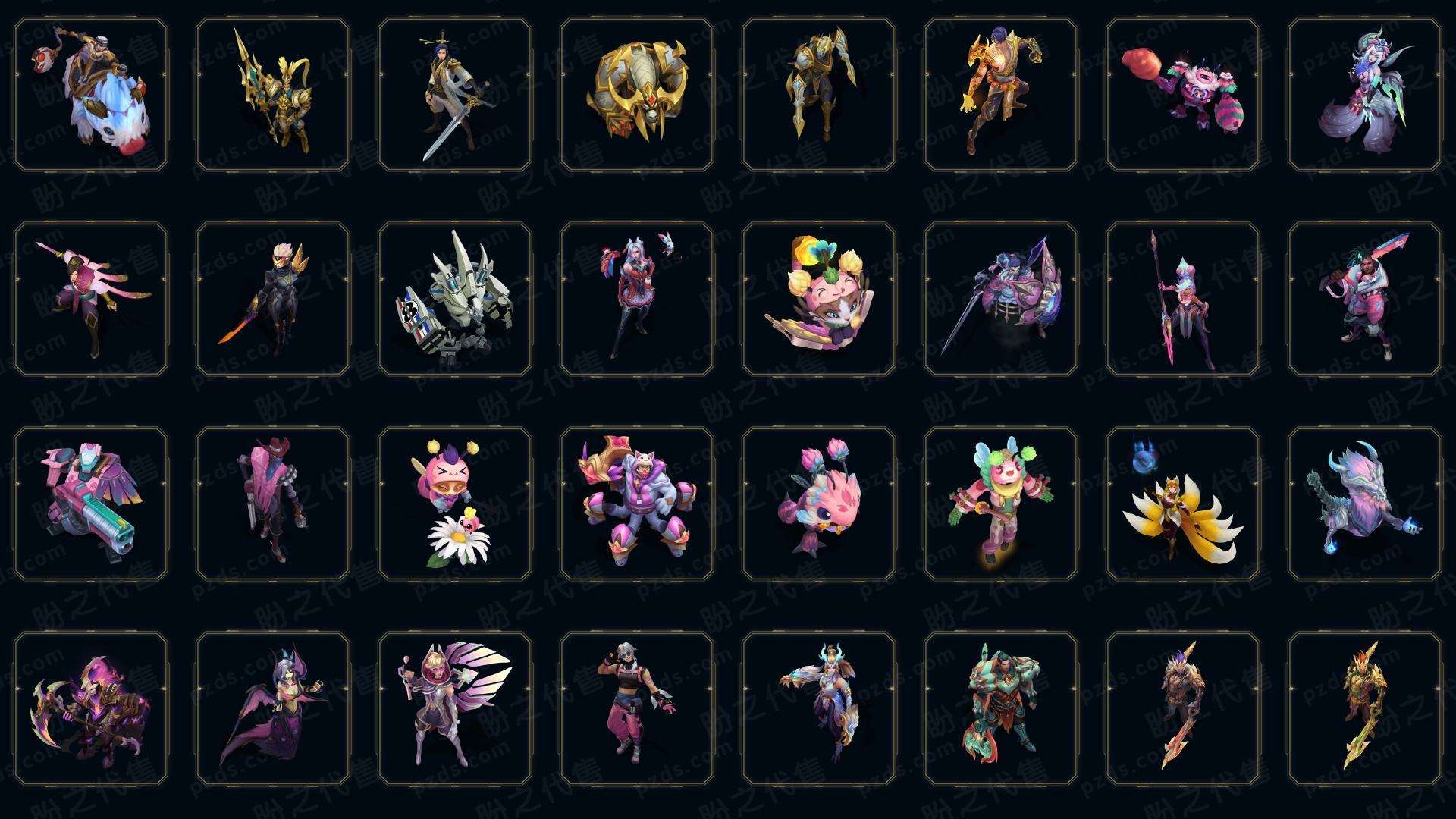
Task: Choose the blue-horned beast with glowing orbs
Action: (1365, 504)
